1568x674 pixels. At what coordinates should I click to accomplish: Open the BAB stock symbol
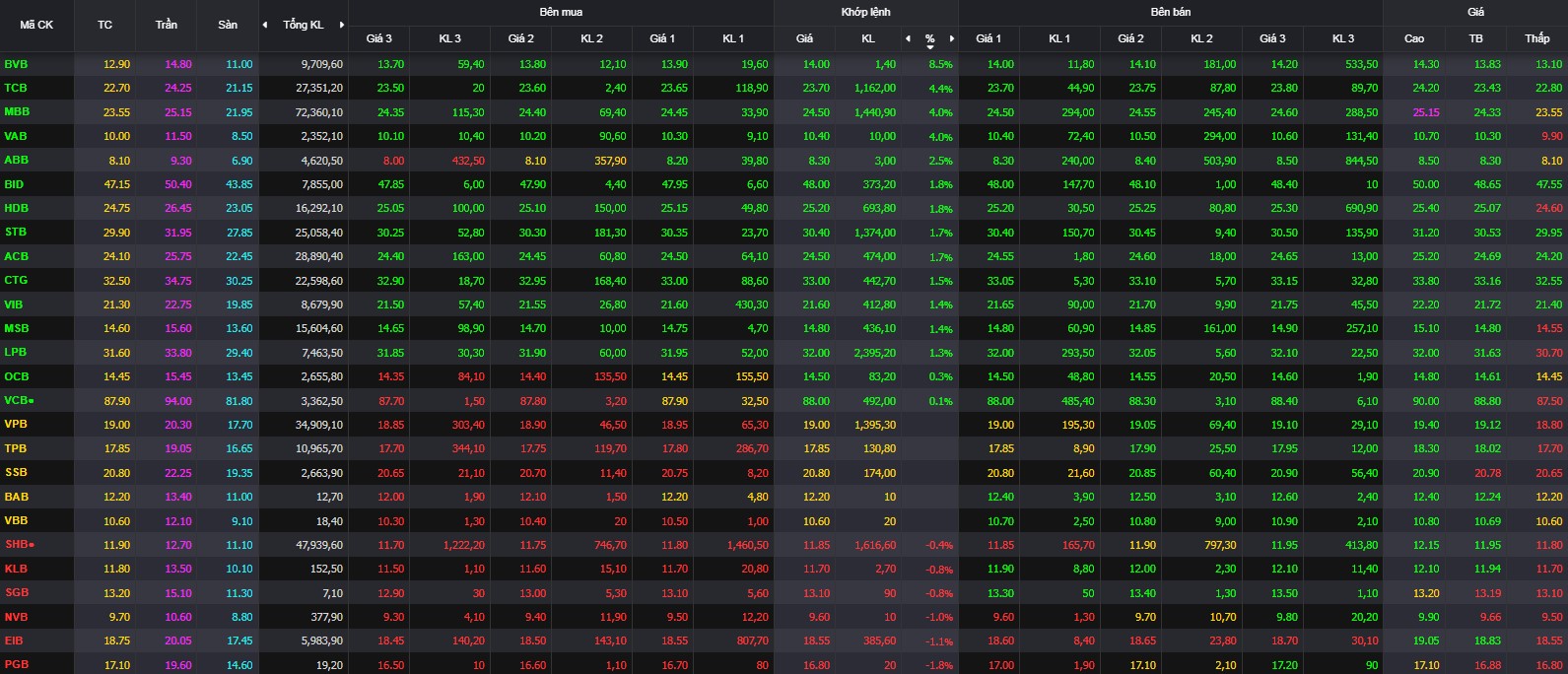click(x=16, y=497)
